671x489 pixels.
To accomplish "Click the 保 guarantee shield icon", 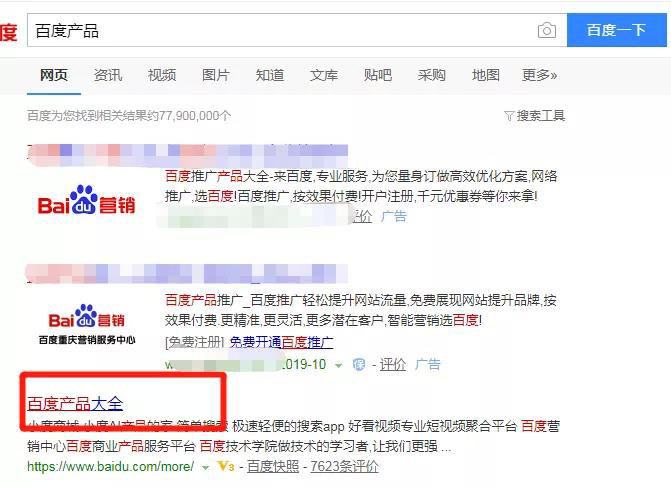I will (359, 365).
